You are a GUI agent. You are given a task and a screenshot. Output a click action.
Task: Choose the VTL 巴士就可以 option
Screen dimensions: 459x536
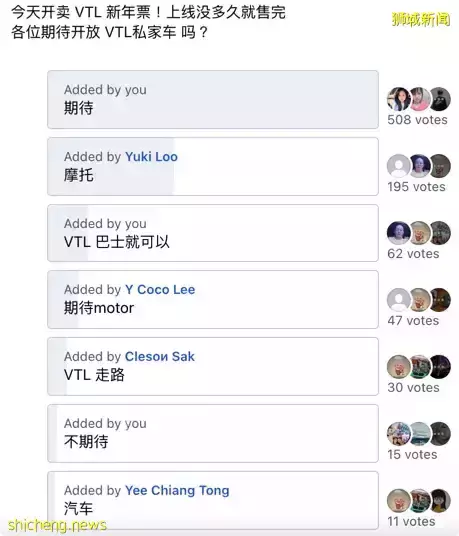[213, 233]
